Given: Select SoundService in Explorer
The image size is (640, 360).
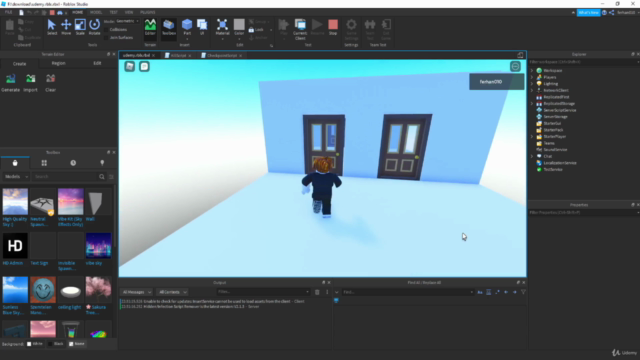Looking at the screenshot, I should coord(555,150).
